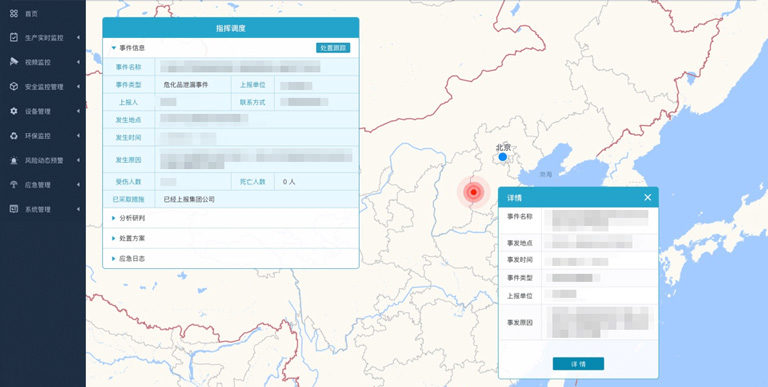Click the 发生时间 label

pos(128,138)
